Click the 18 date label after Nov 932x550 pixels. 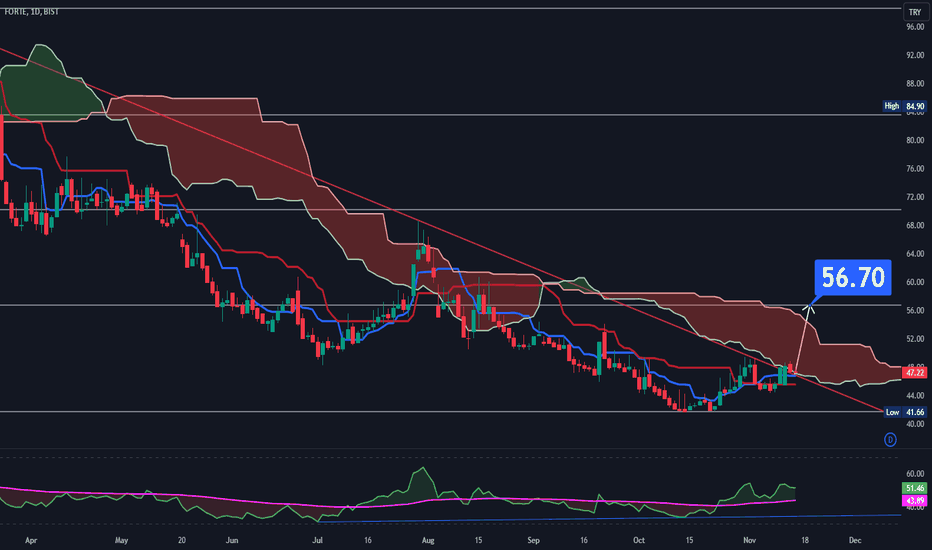[x=805, y=540]
